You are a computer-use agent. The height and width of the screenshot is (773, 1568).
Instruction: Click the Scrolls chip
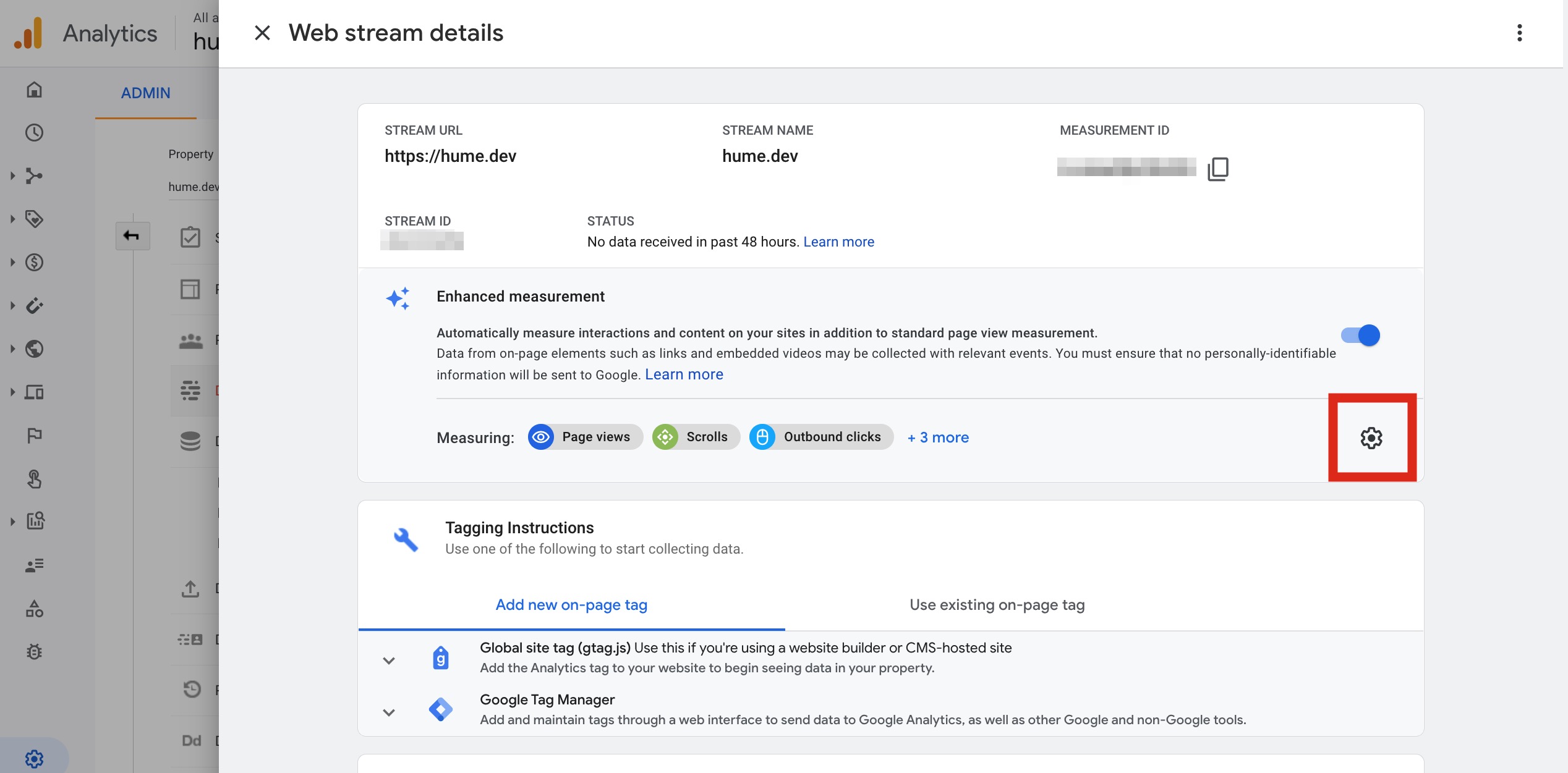[696, 437]
